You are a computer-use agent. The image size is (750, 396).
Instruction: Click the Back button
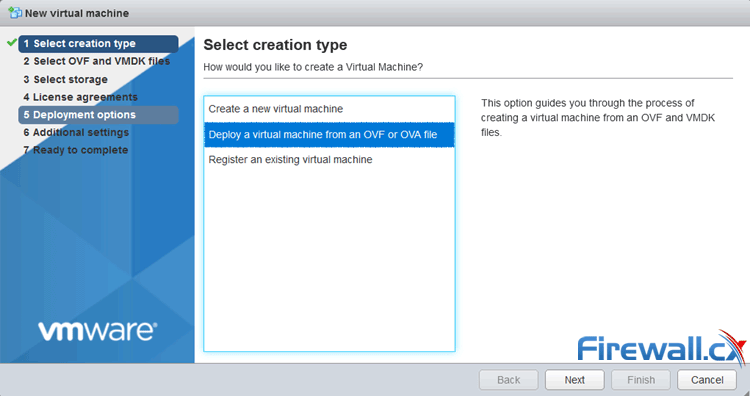click(508, 380)
